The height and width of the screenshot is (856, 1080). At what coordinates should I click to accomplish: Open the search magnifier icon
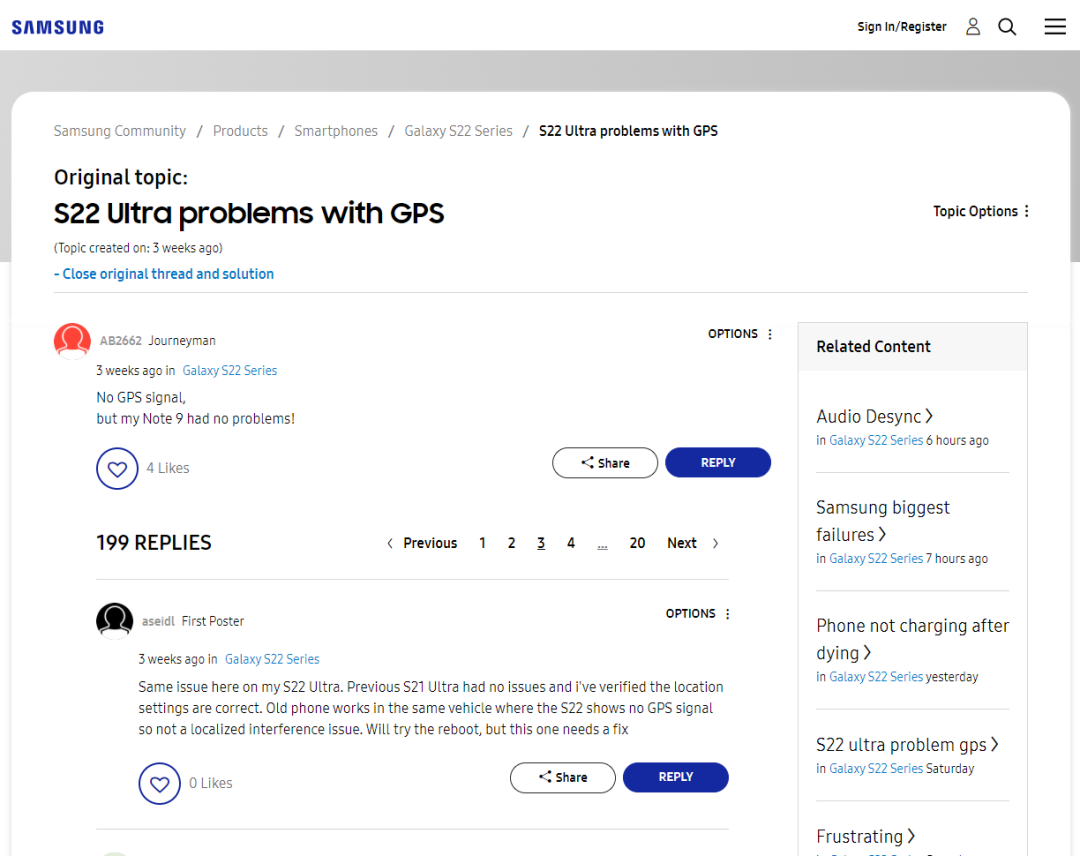(1007, 27)
